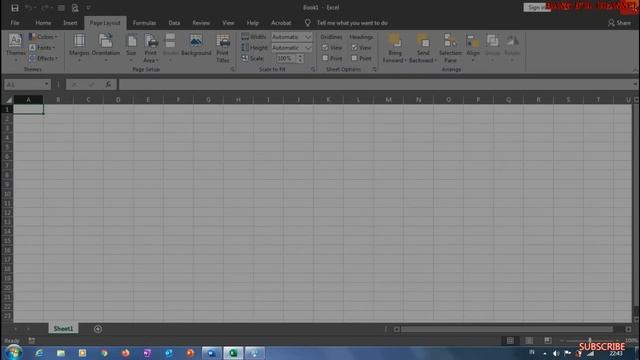
Task: Toggle Gridlines View checkbox
Action: (325, 48)
